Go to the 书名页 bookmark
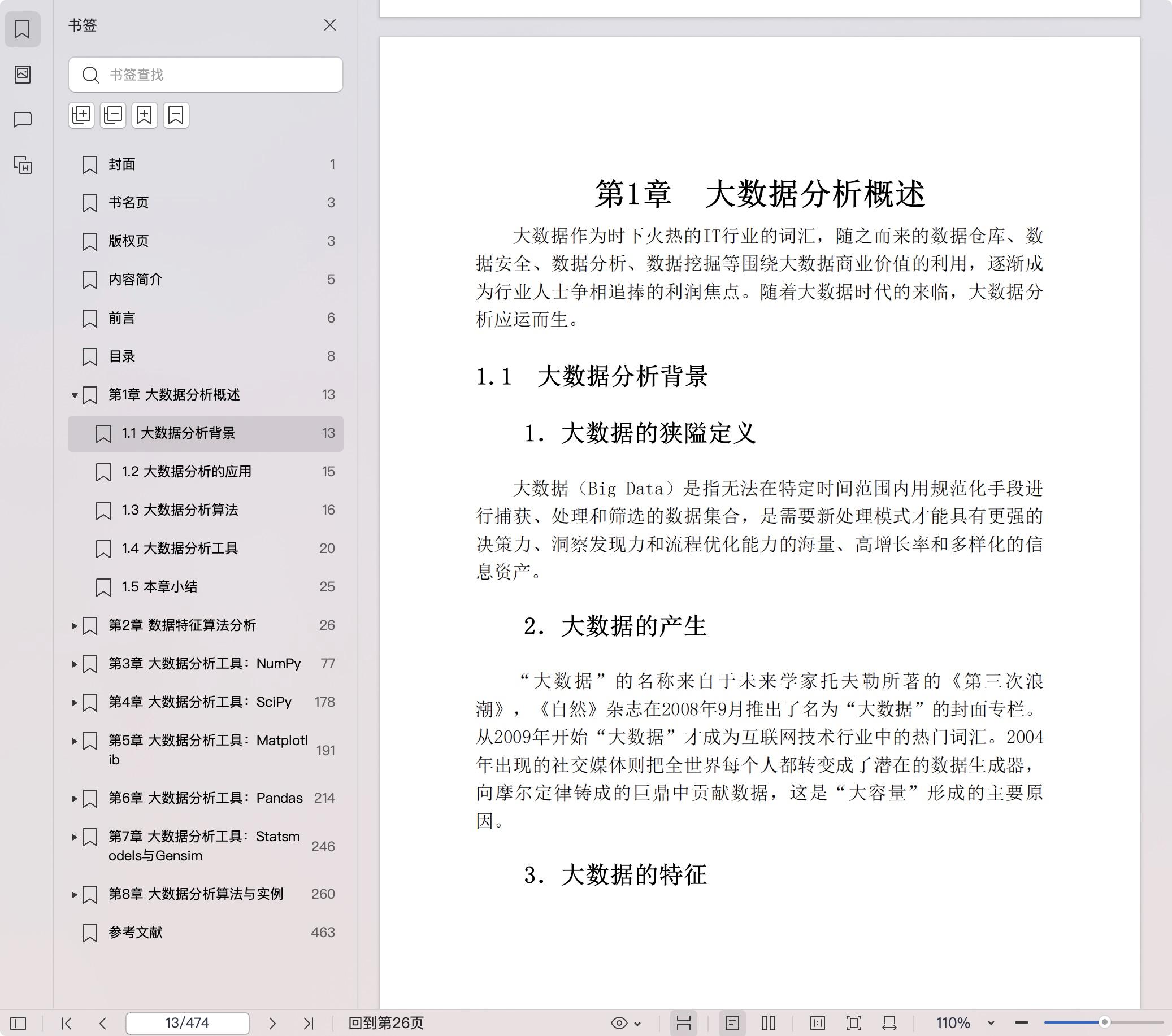 [205, 203]
